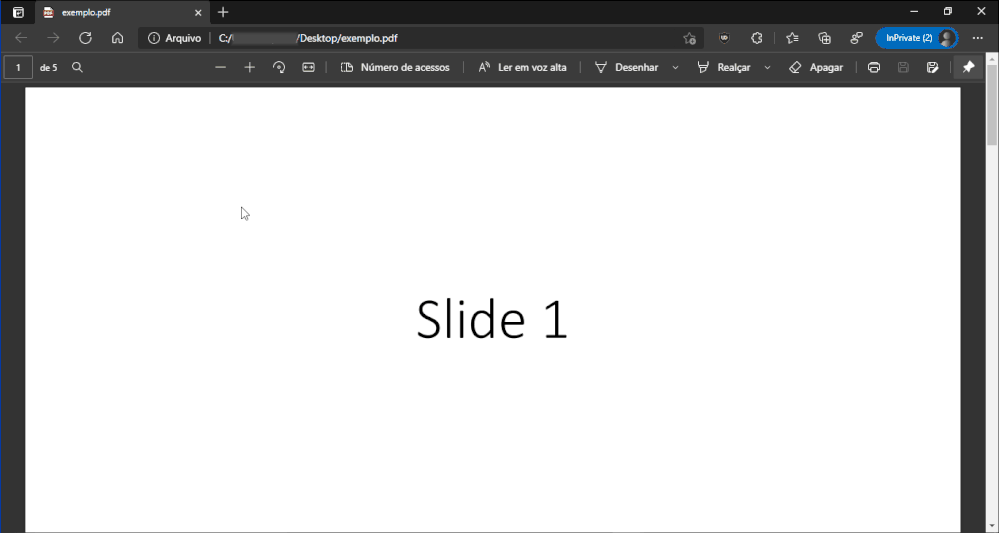Open the uBlock shield extension

724,38
